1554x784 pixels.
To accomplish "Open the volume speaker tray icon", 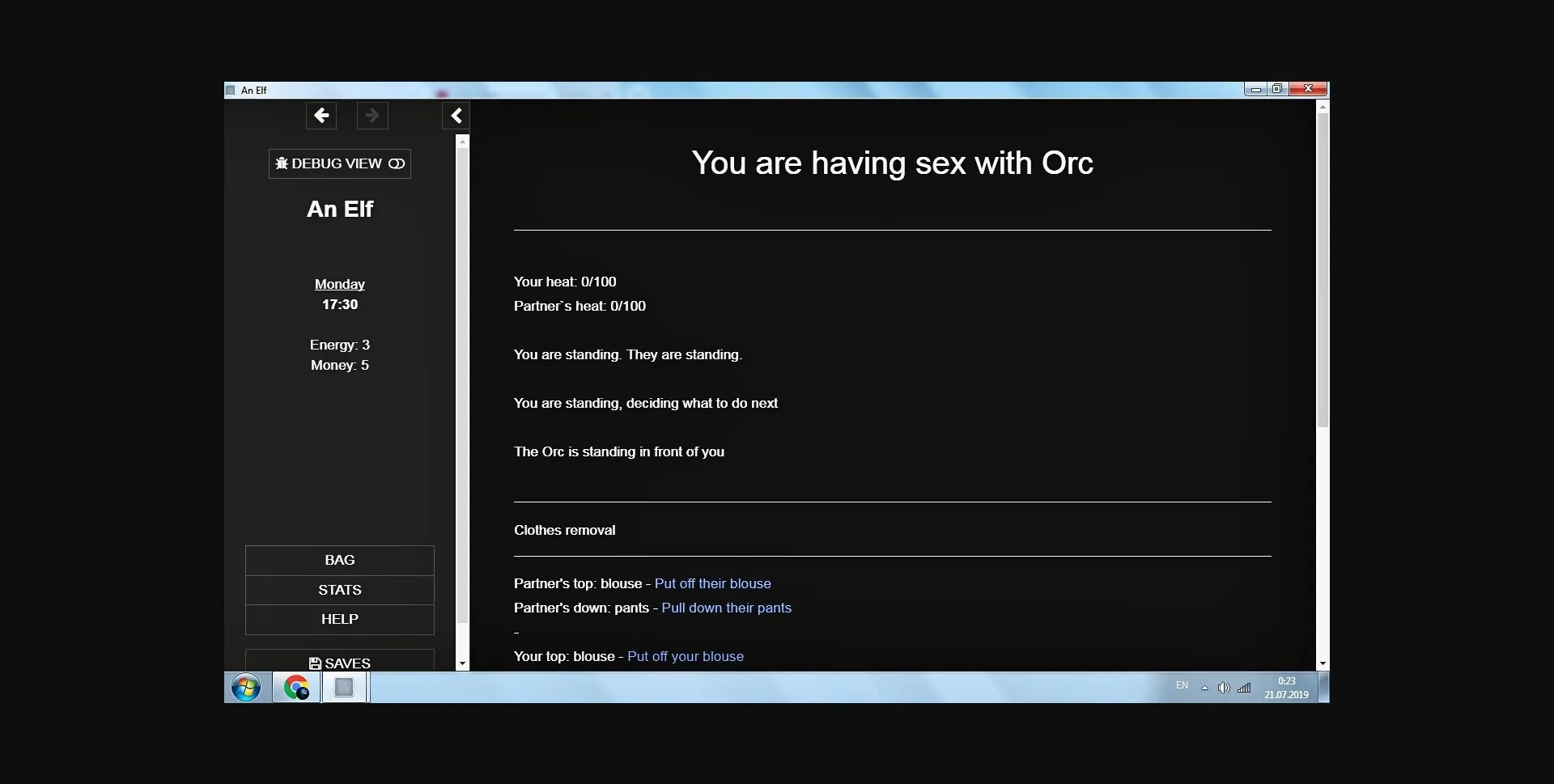I will tap(1224, 688).
